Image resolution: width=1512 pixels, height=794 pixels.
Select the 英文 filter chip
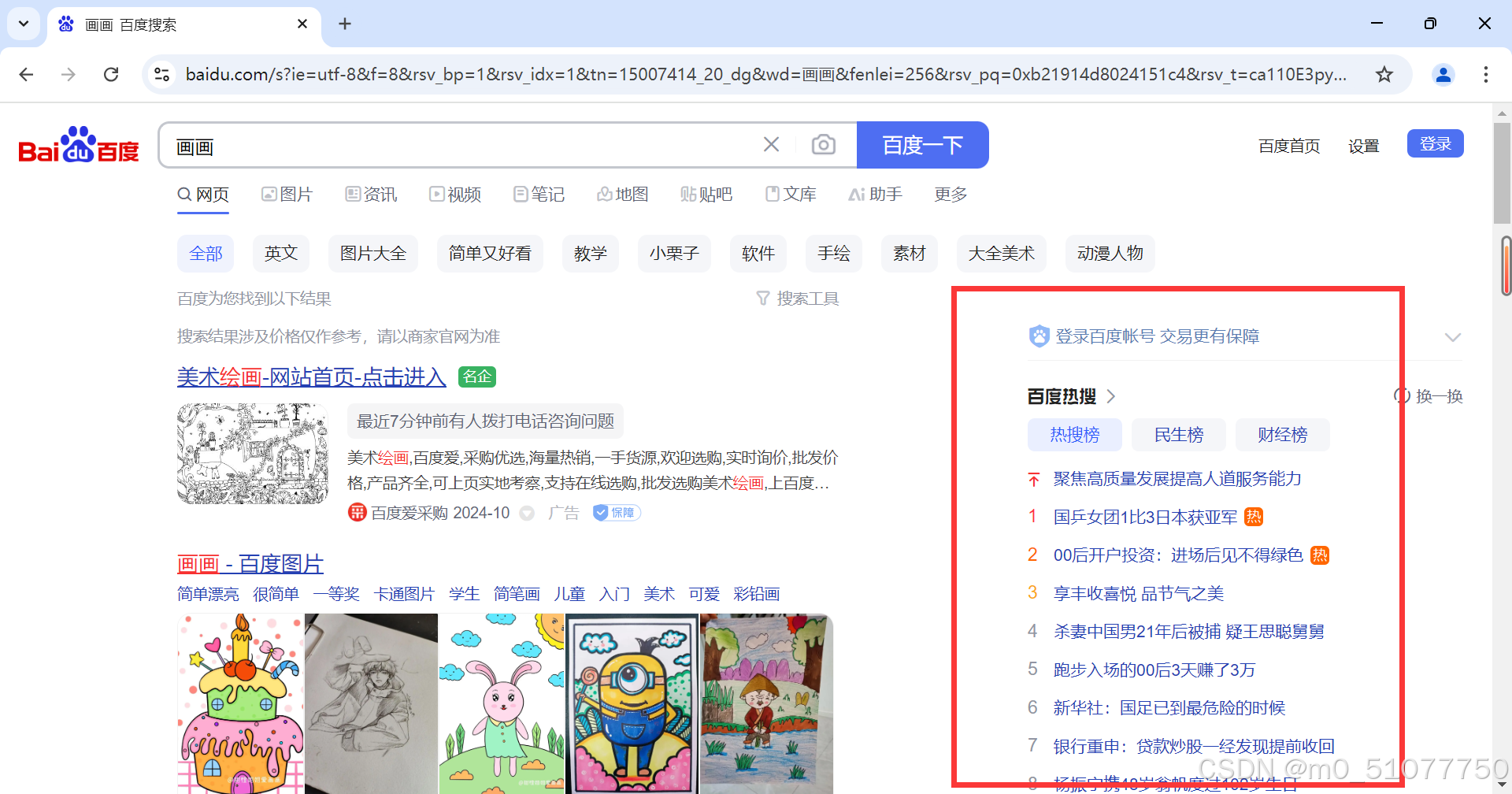point(281,254)
